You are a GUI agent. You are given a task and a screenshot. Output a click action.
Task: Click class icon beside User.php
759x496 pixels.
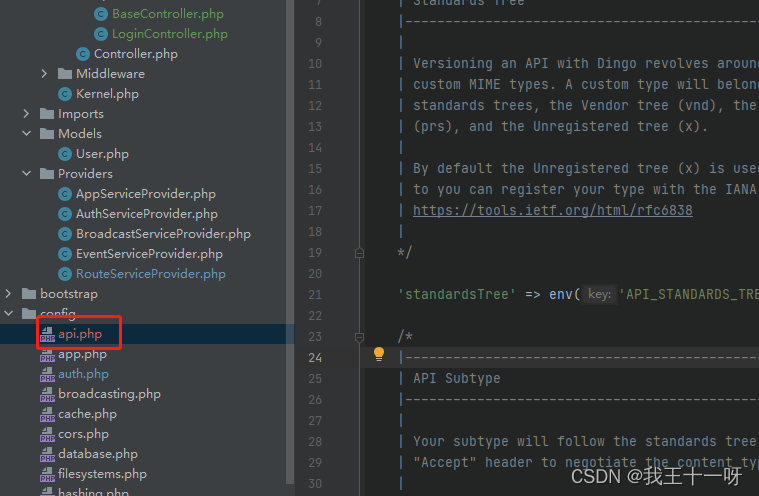[x=65, y=154]
